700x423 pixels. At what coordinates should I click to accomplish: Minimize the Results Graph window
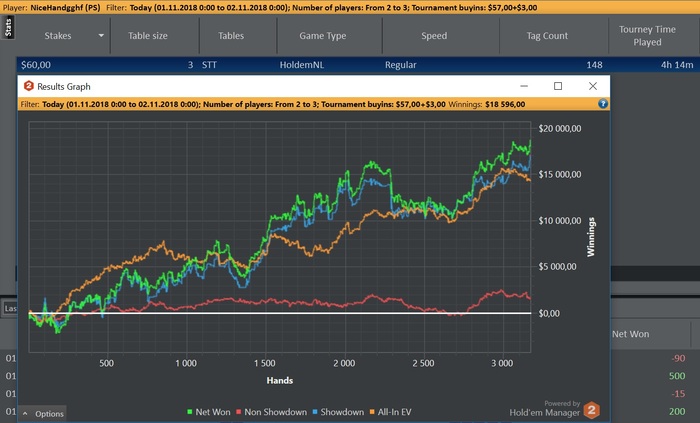[523, 86]
